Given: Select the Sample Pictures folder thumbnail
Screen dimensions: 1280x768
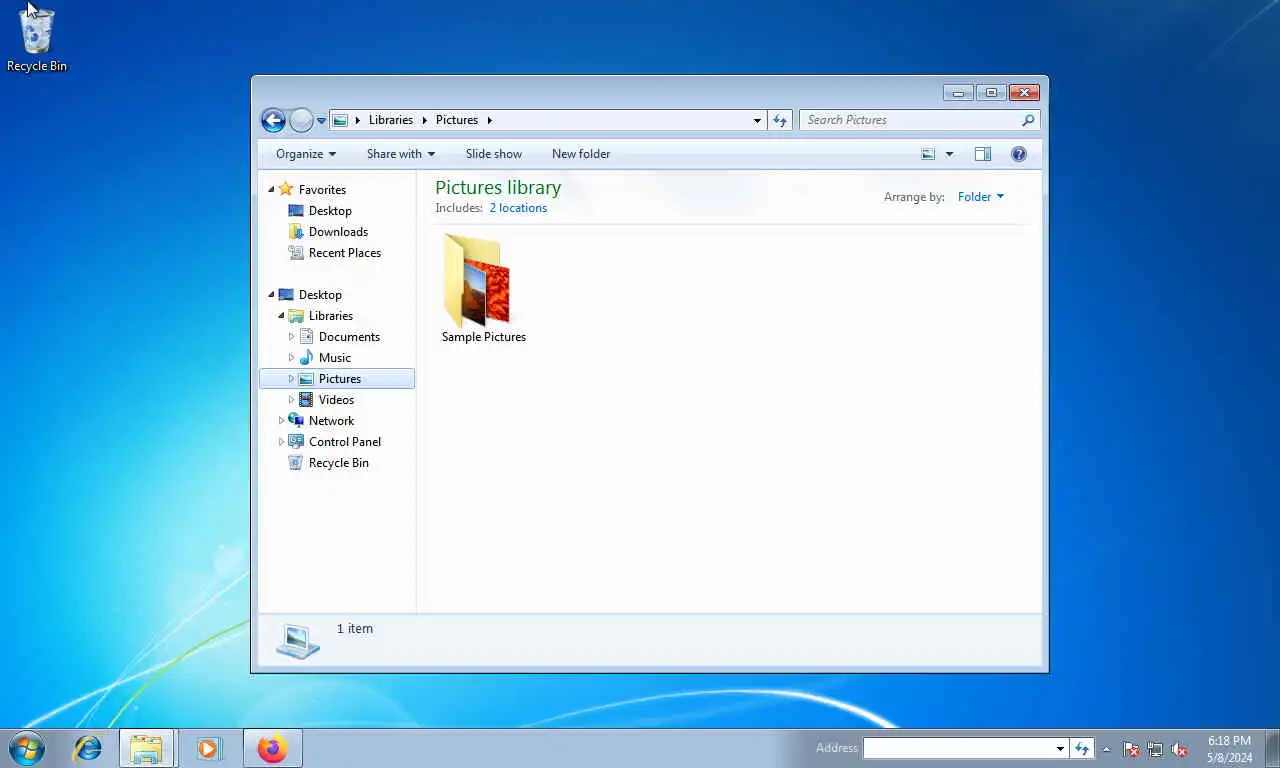Looking at the screenshot, I should click(x=477, y=281).
